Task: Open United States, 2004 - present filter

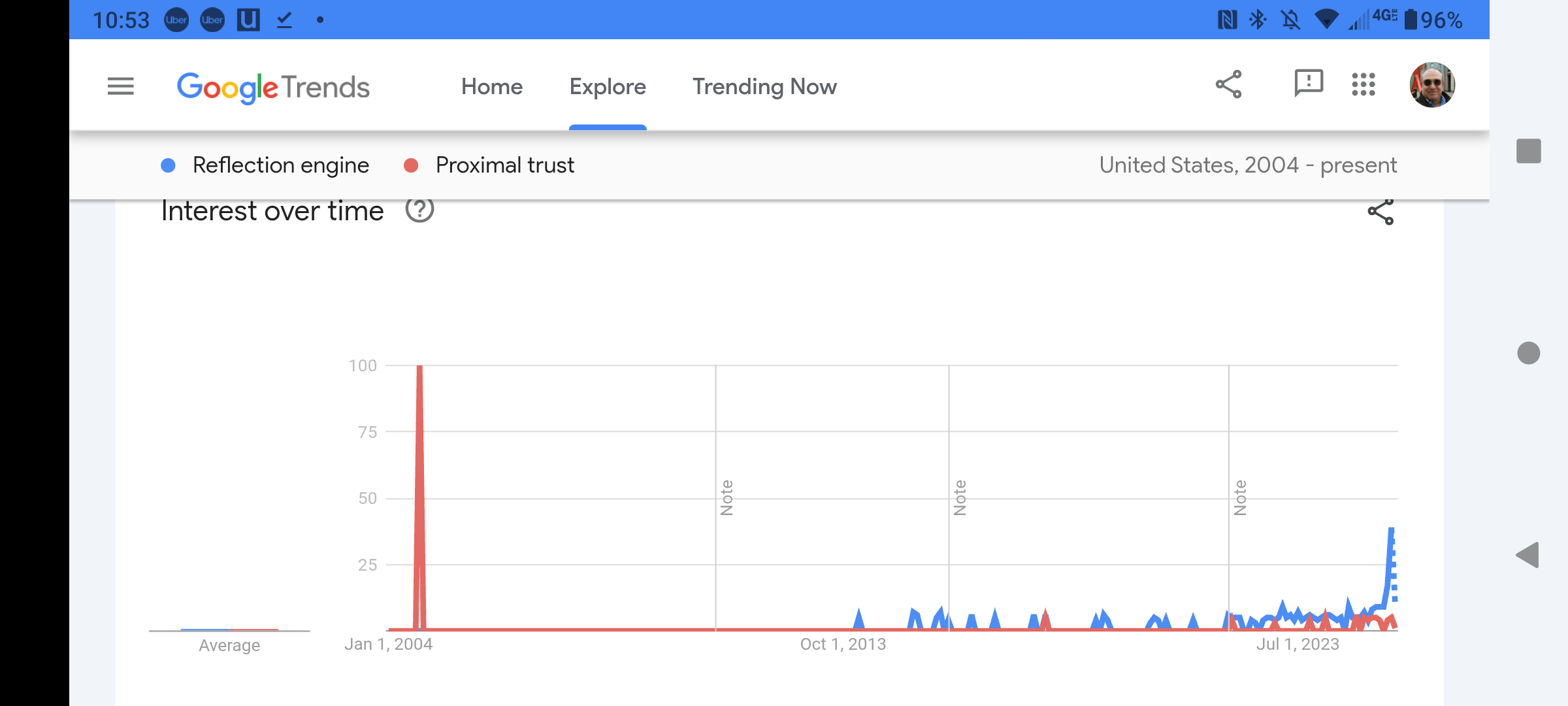Action: [1248, 165]
